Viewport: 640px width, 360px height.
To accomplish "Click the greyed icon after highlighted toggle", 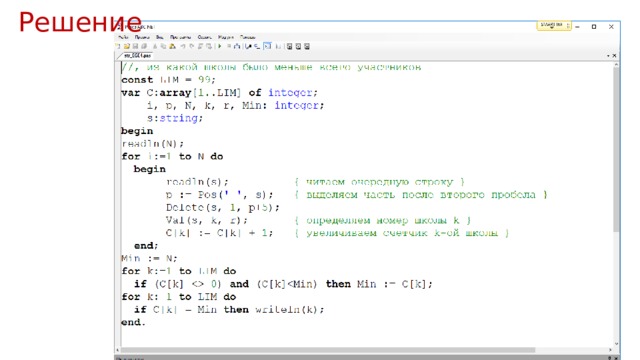I will (x=278, y=46).
